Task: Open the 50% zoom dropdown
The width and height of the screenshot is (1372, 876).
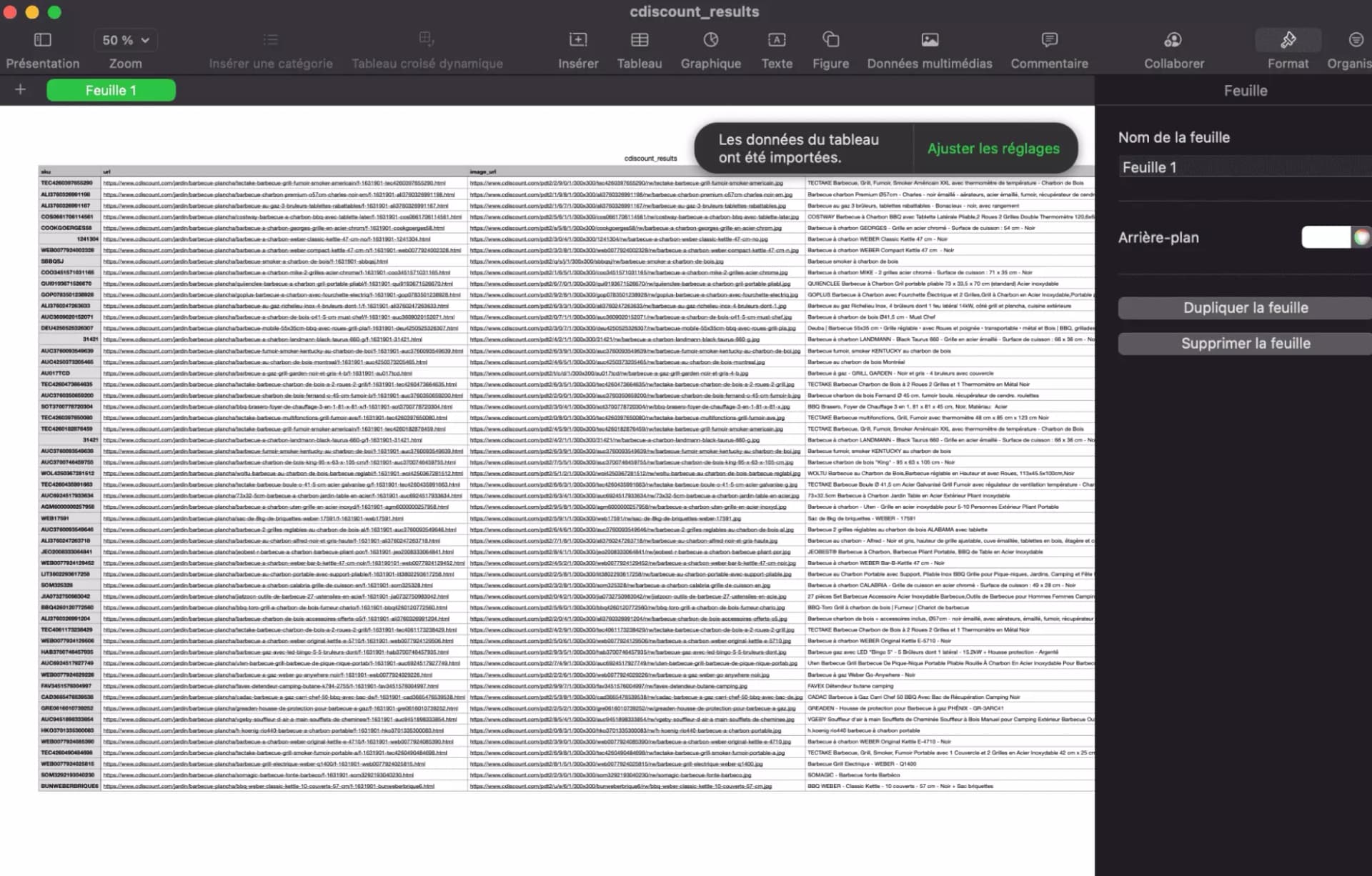Action: point(125,40)
